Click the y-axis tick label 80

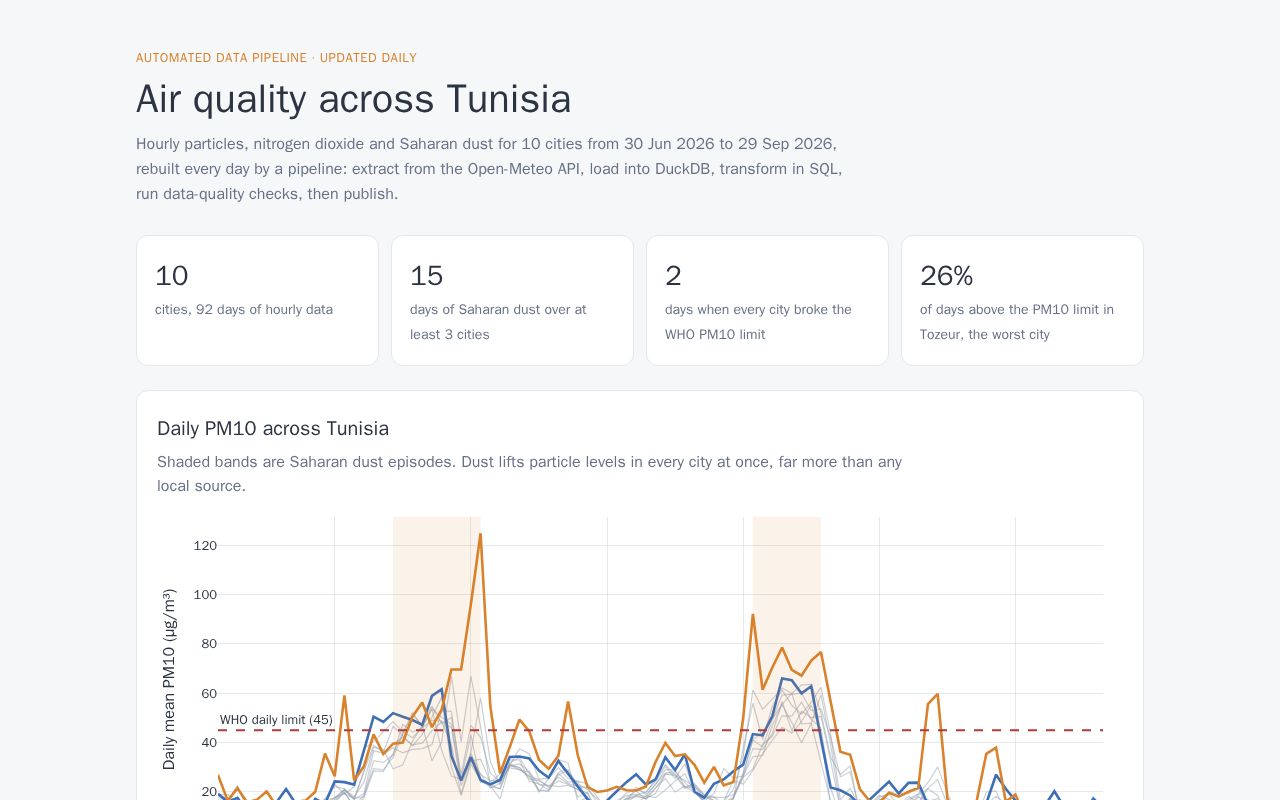[209, 644]
